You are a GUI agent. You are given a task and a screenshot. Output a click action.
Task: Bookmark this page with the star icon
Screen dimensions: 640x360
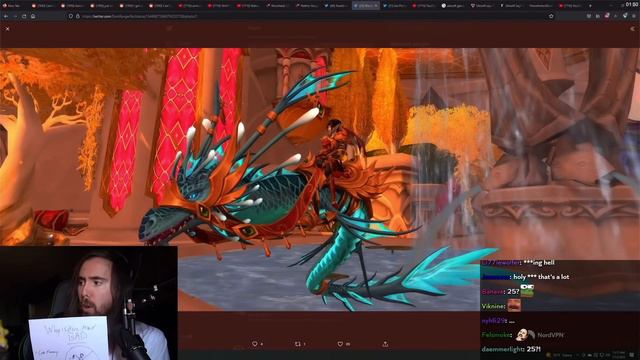pos(551,16)
